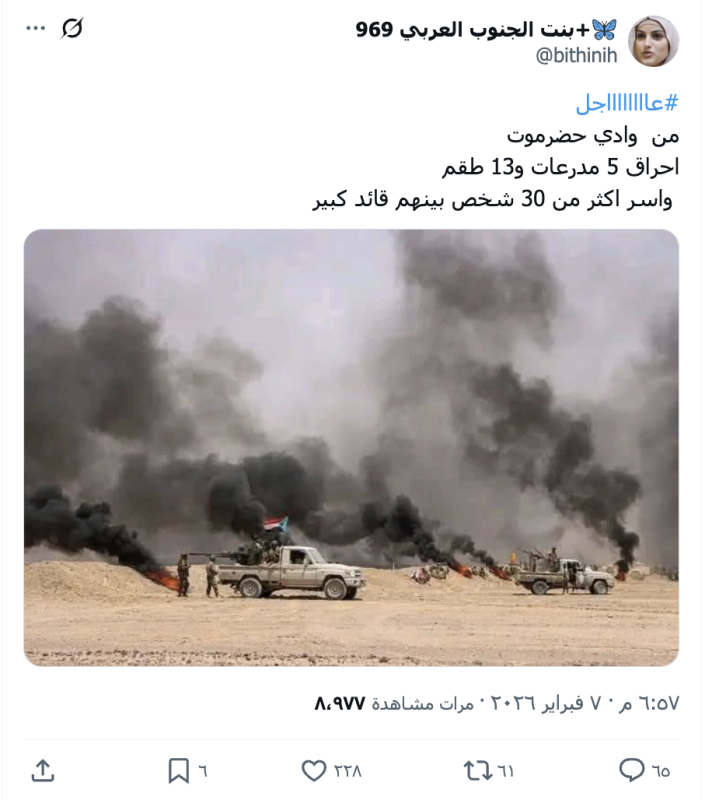
Task: Click the post date ٧ فبراير ٢٠٢٦
Action: pyautogui.click(x=545, y=704)
